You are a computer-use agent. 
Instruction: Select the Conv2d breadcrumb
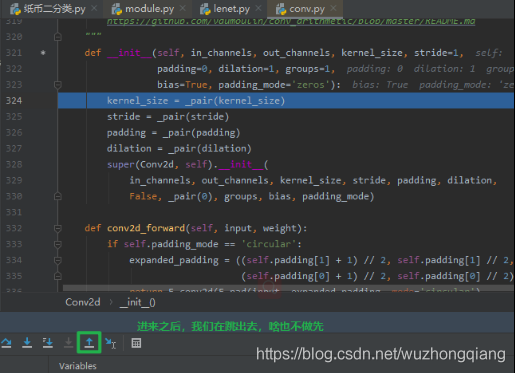click(83, 302)
